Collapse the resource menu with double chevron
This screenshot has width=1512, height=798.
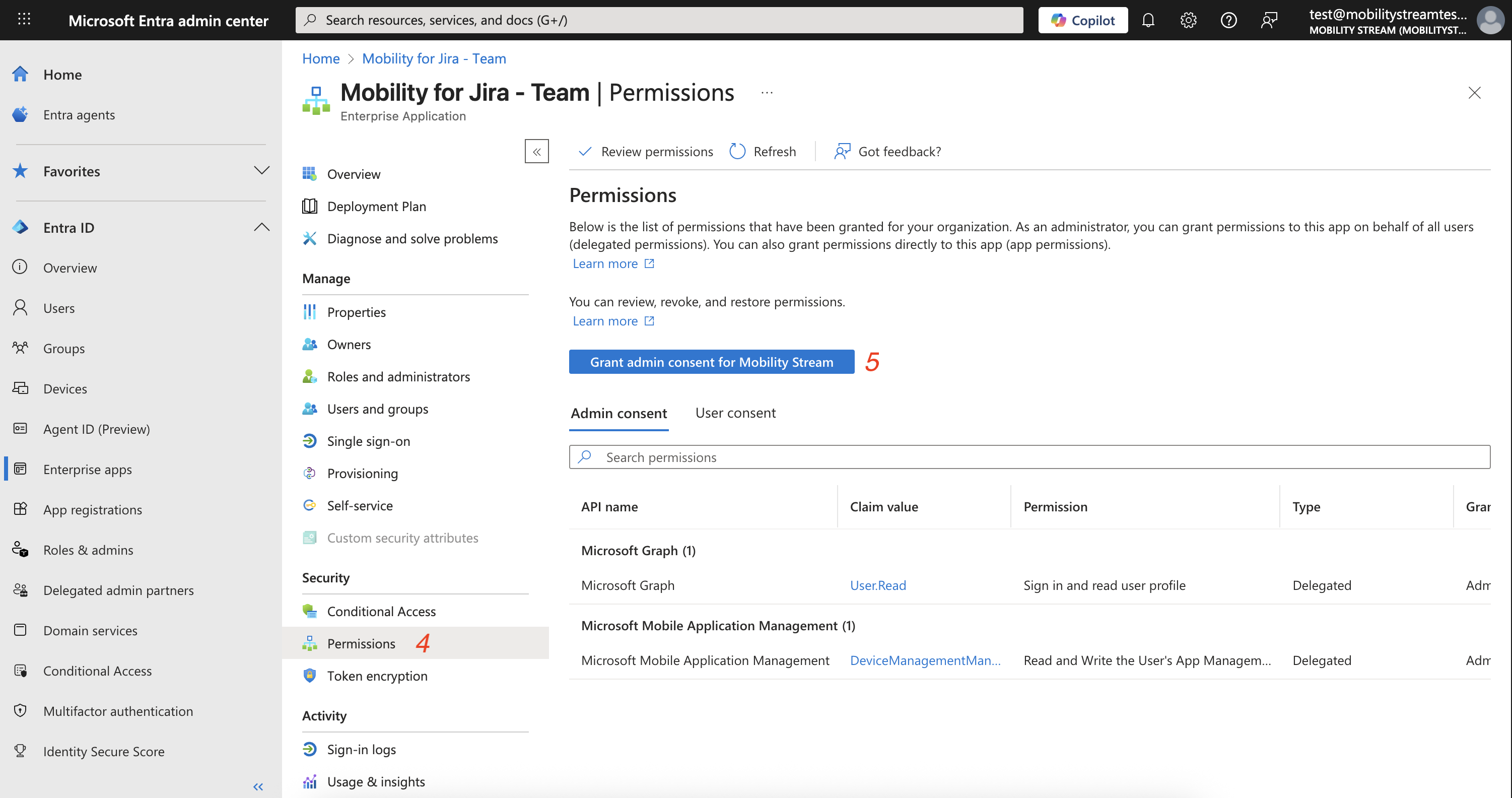point(536,152)
